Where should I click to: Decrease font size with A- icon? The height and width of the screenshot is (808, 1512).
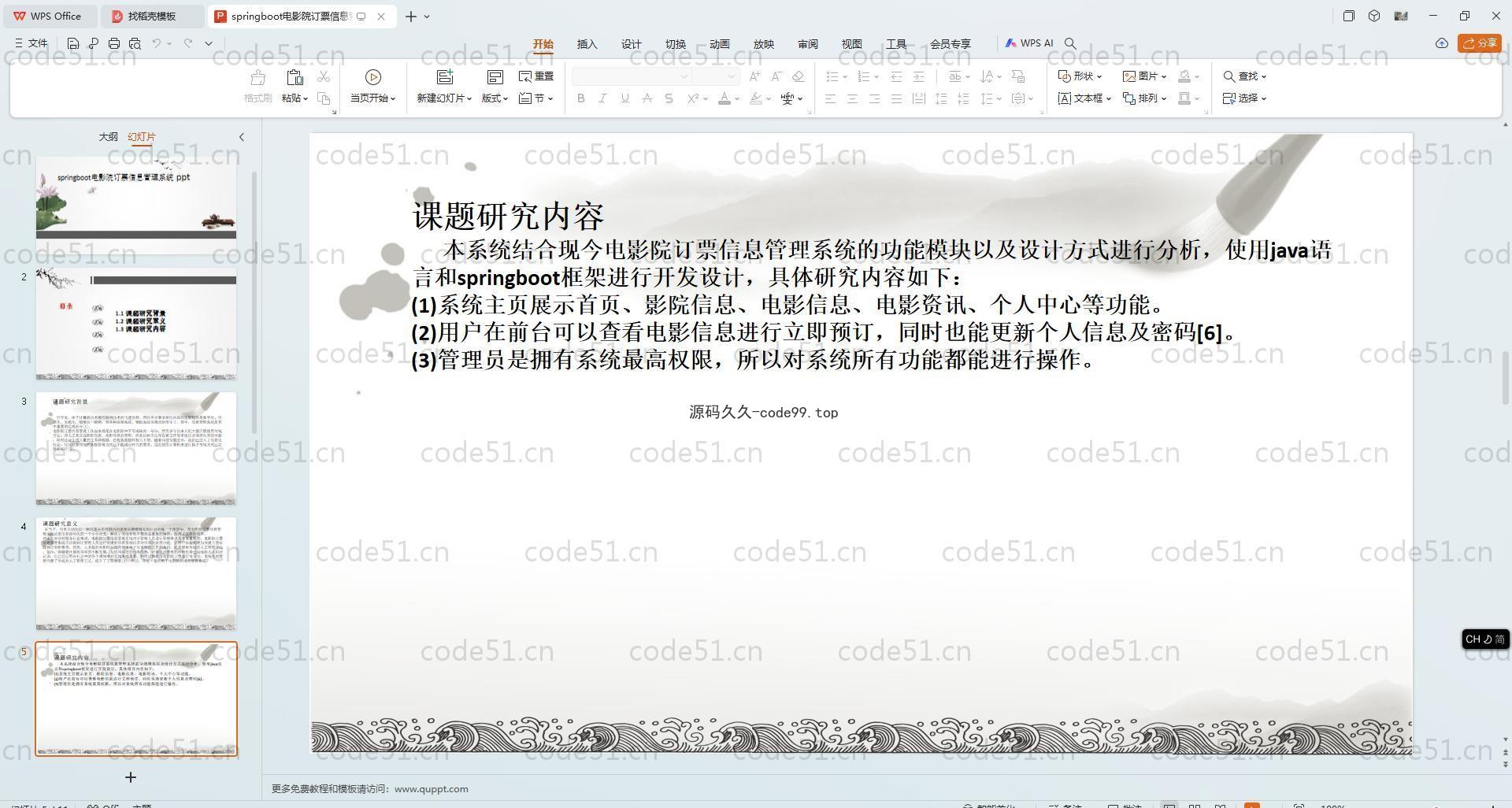tap(776, 76)
